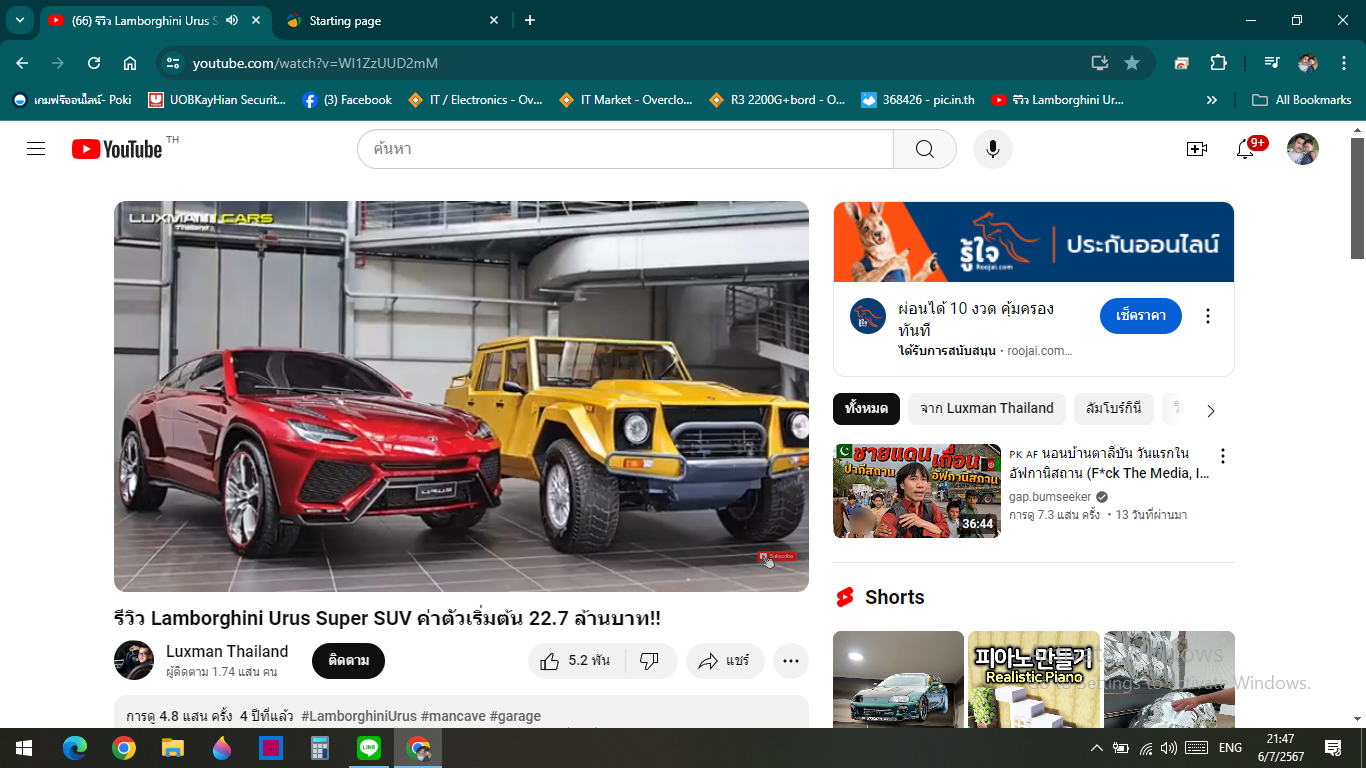1366x768 pixels.
Task: Open options menu for Roojai ad
Action: 1208,316
